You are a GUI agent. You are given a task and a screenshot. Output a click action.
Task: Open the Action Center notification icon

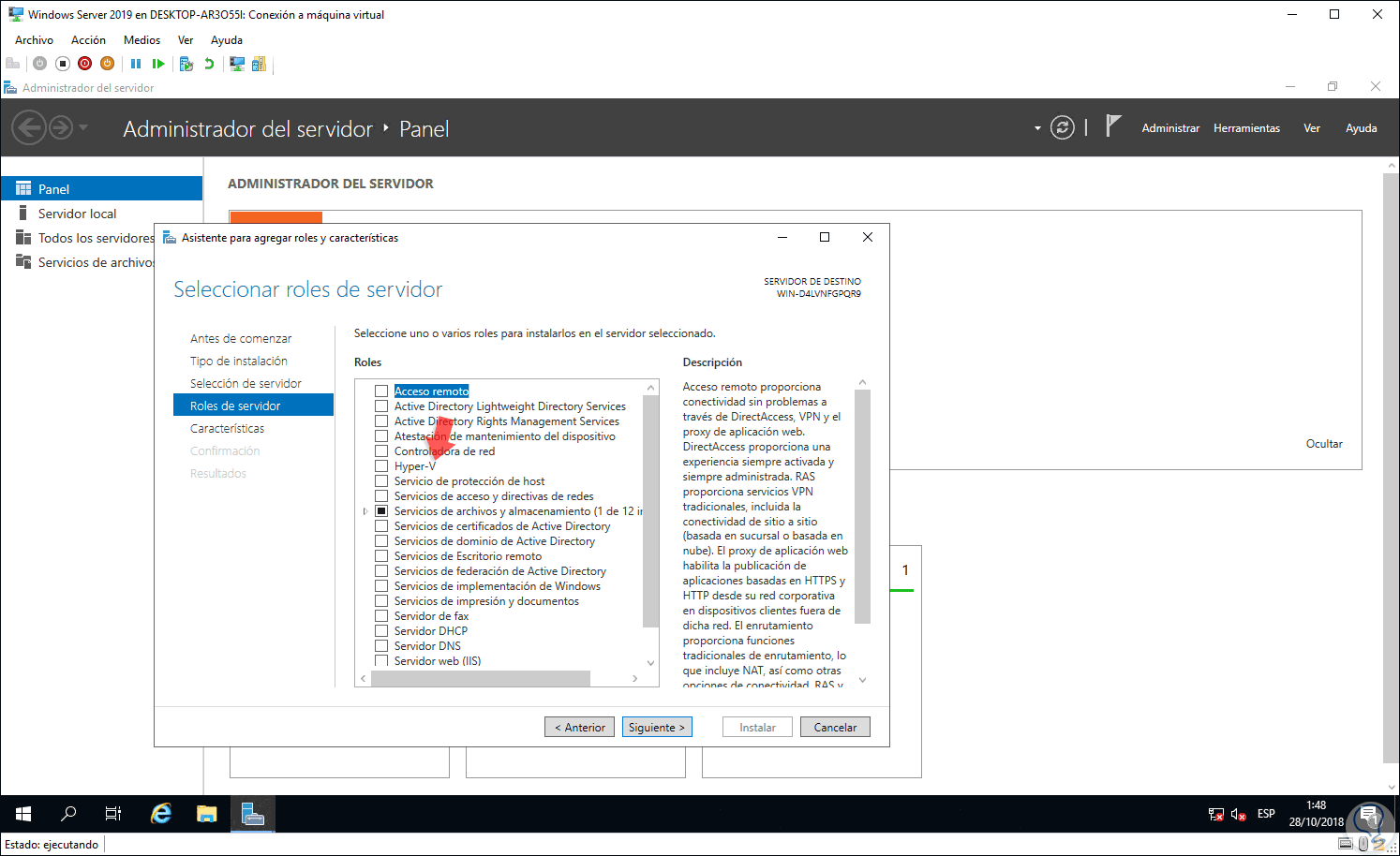(x=1369, y=814)
